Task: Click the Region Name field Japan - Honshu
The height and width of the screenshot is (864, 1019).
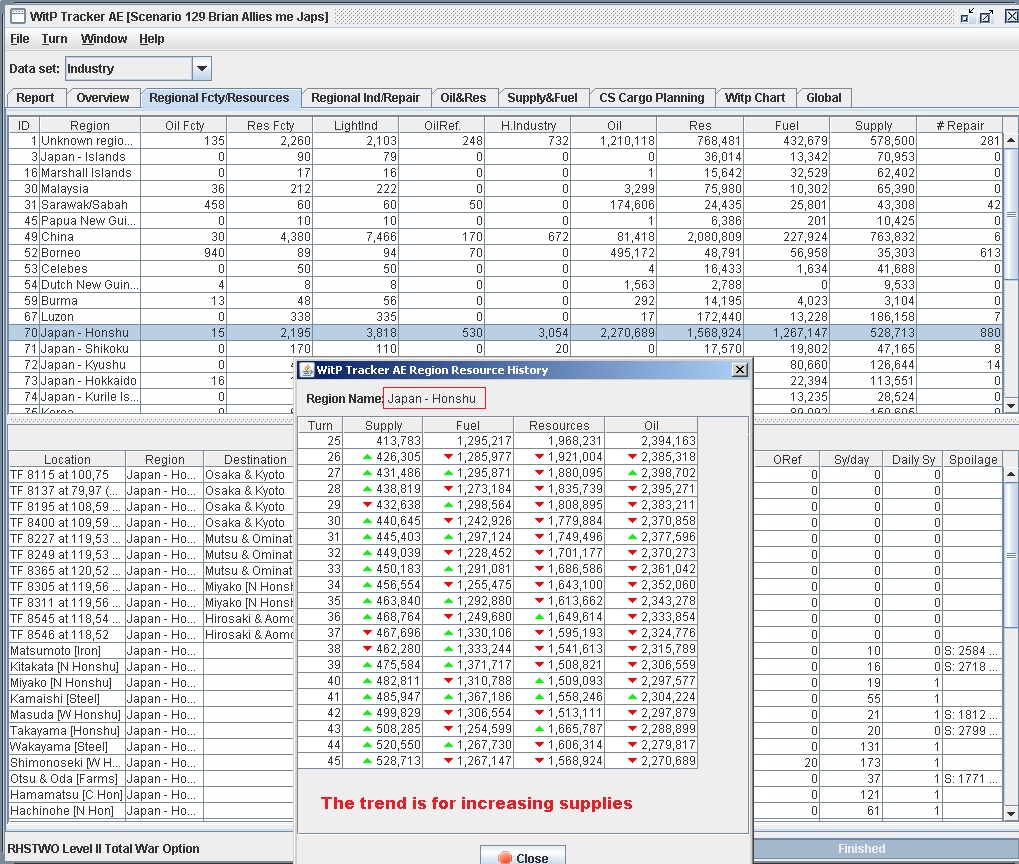Action: coord(434,399)
